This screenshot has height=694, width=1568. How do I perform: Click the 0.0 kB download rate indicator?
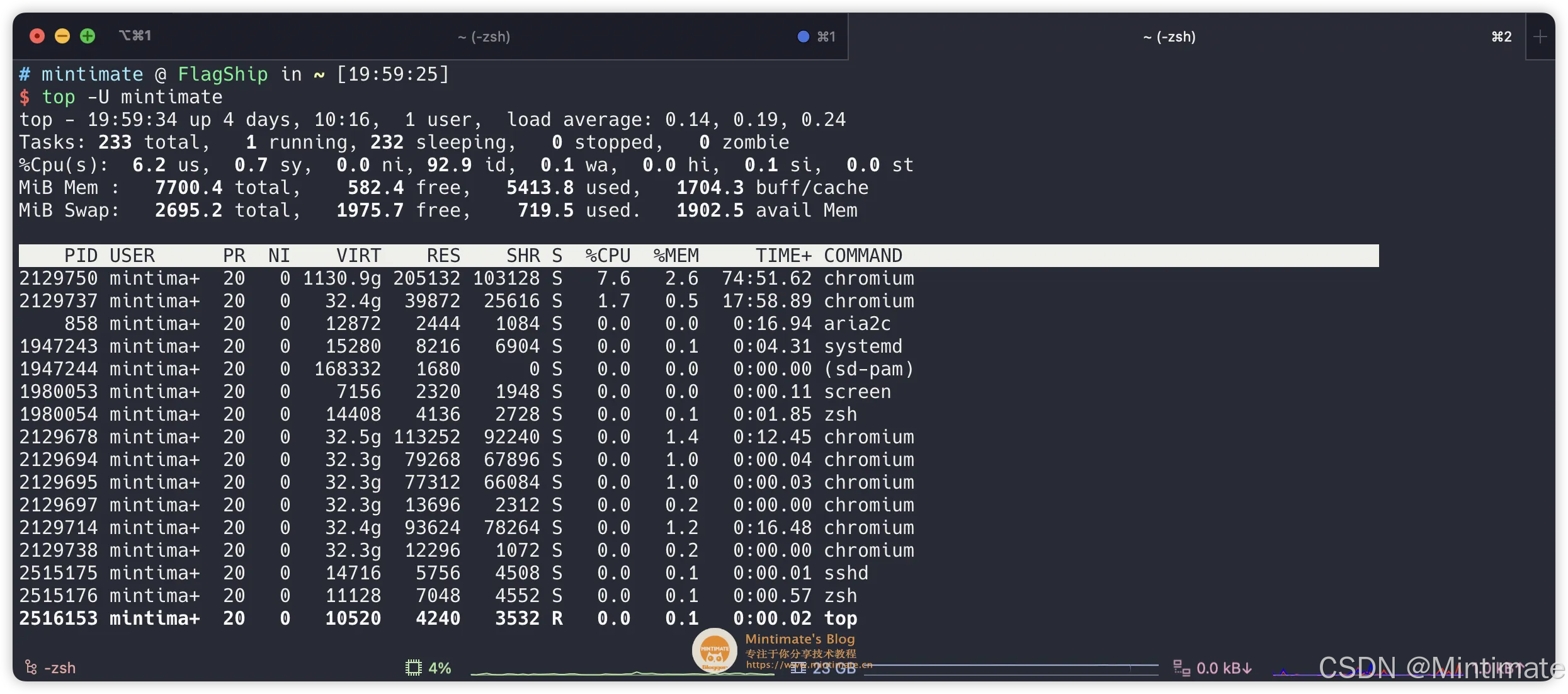1224,668
